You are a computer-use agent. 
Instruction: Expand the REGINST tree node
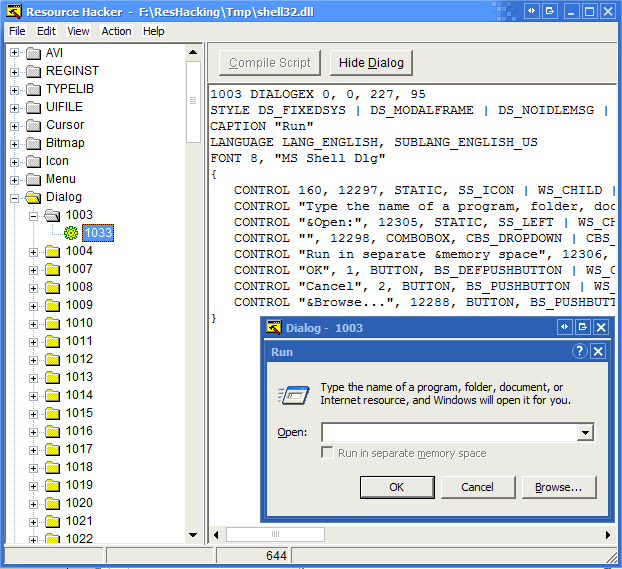pyautogui.click(x=14, y=72)
